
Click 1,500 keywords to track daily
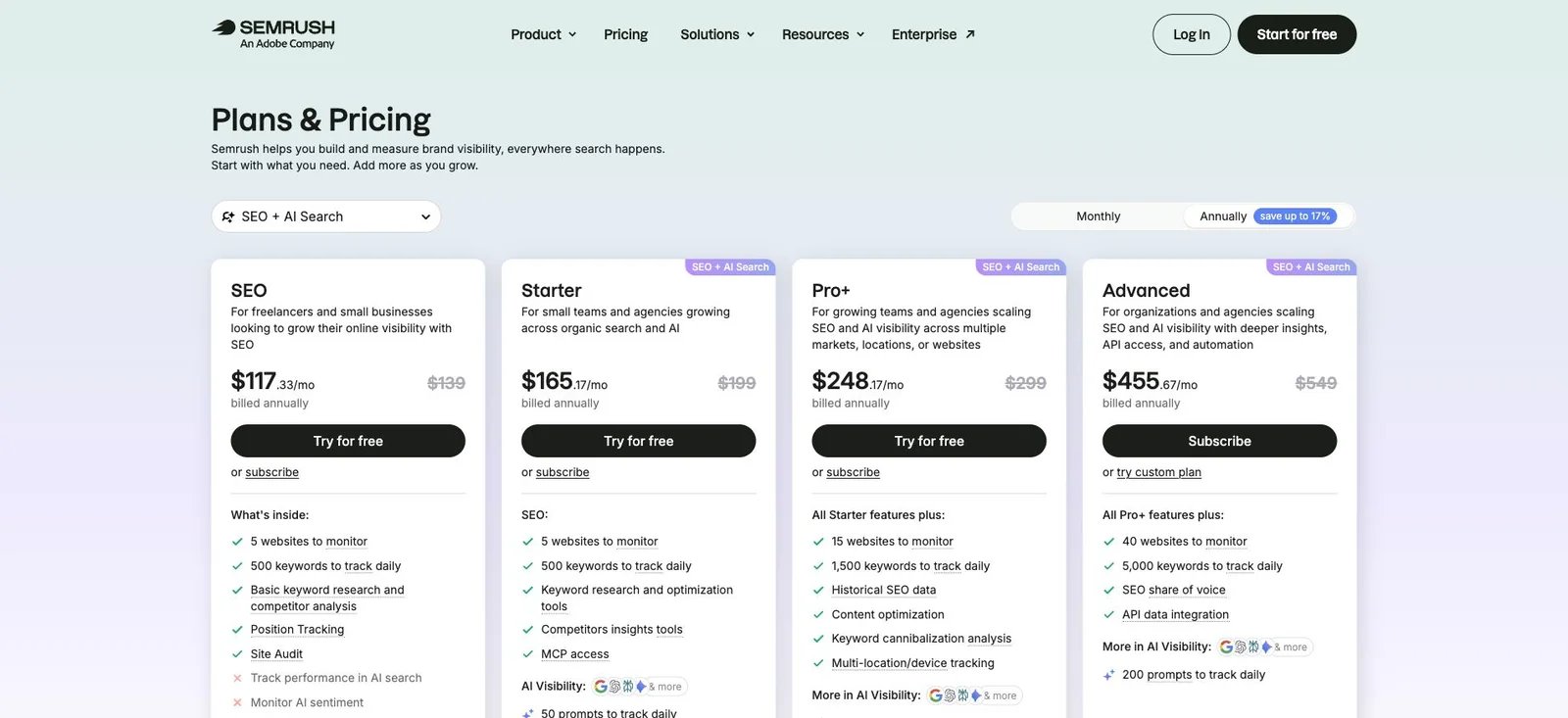tap(910, 566)
